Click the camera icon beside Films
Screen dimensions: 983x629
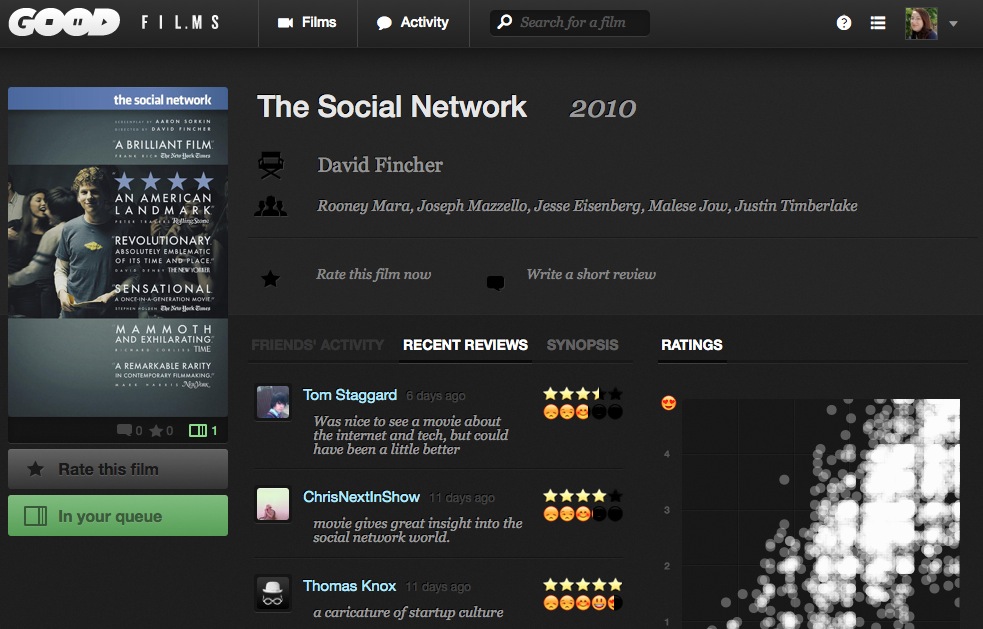(x=285, y=23)
